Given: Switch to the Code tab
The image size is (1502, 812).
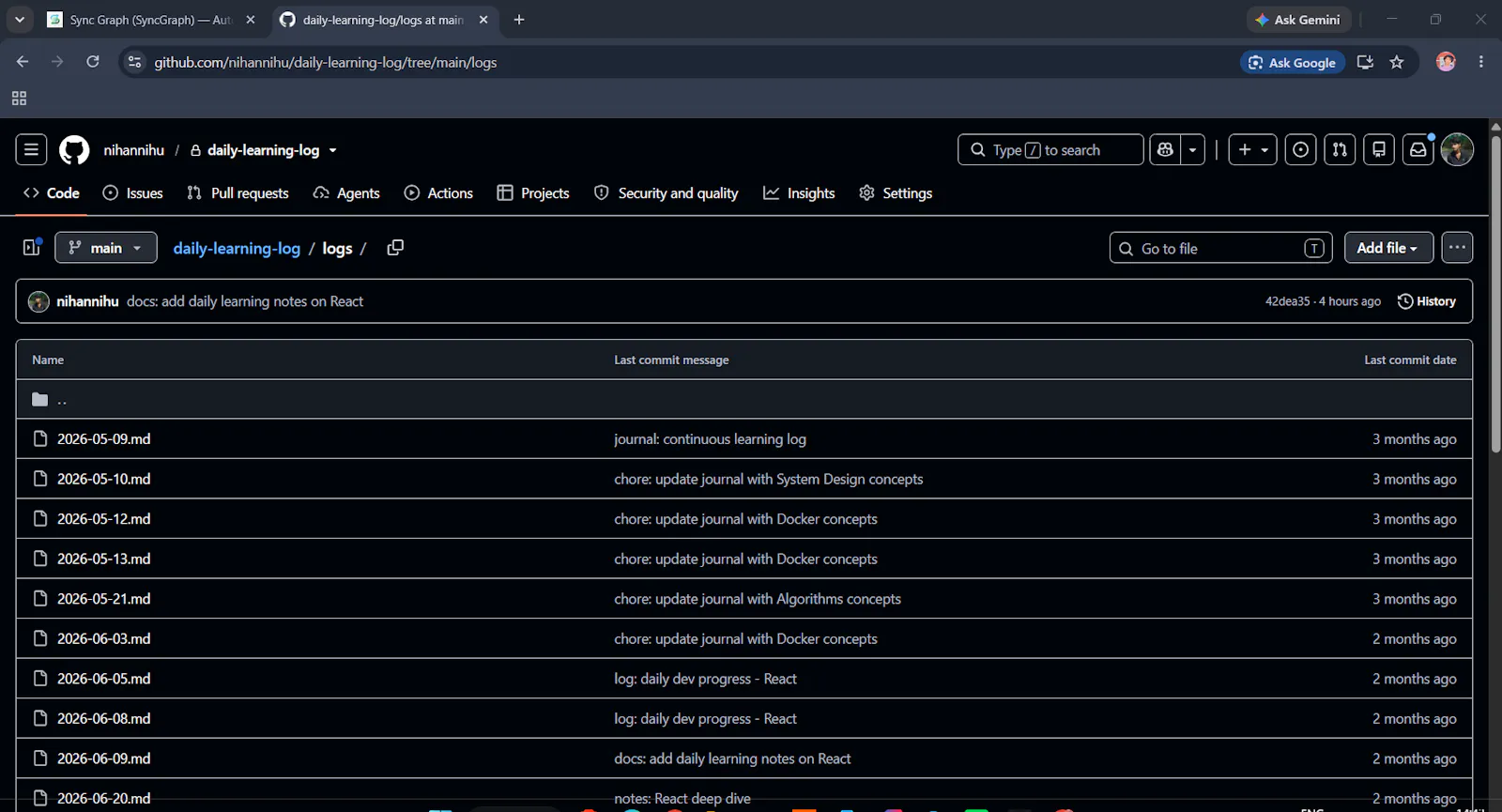Looking at the screenshot, I should tap(52, 192).
